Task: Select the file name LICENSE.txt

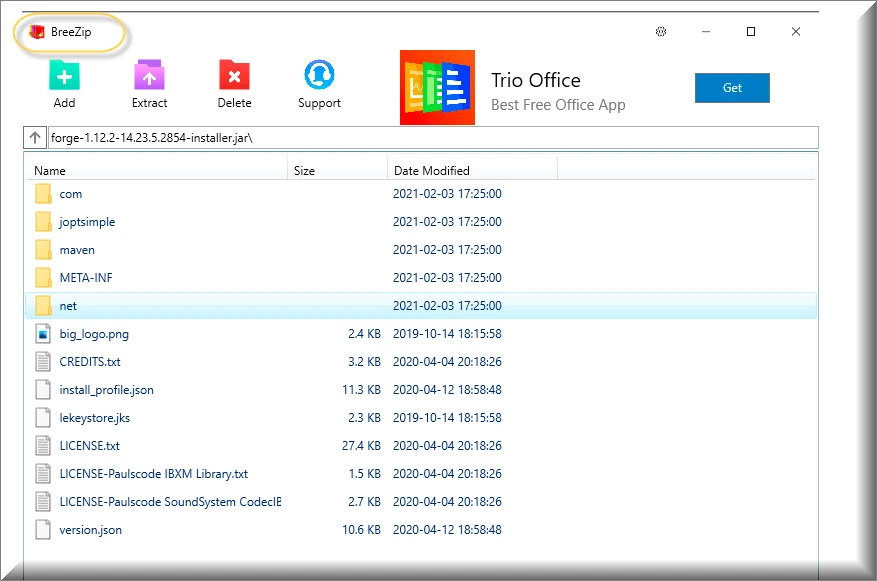Action: 89,446
